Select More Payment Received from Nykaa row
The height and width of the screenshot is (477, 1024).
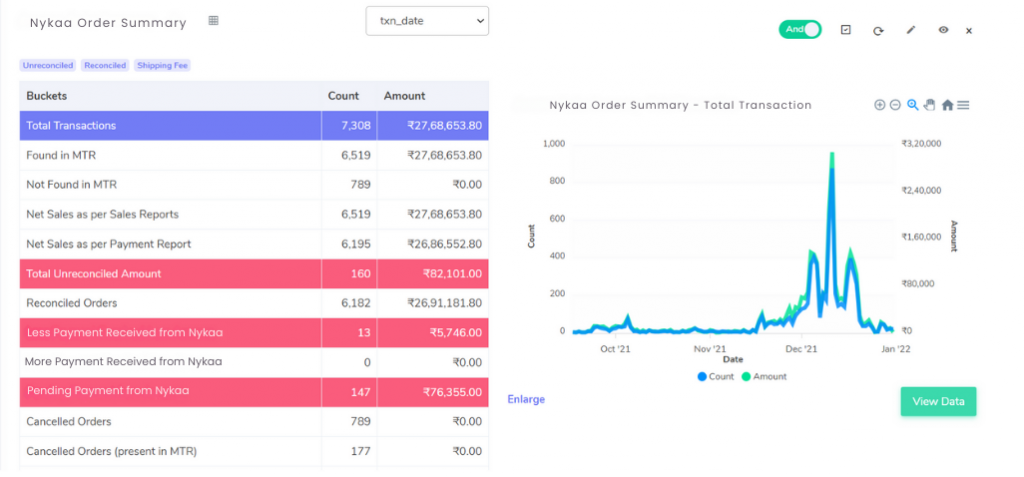pos(254,362)
